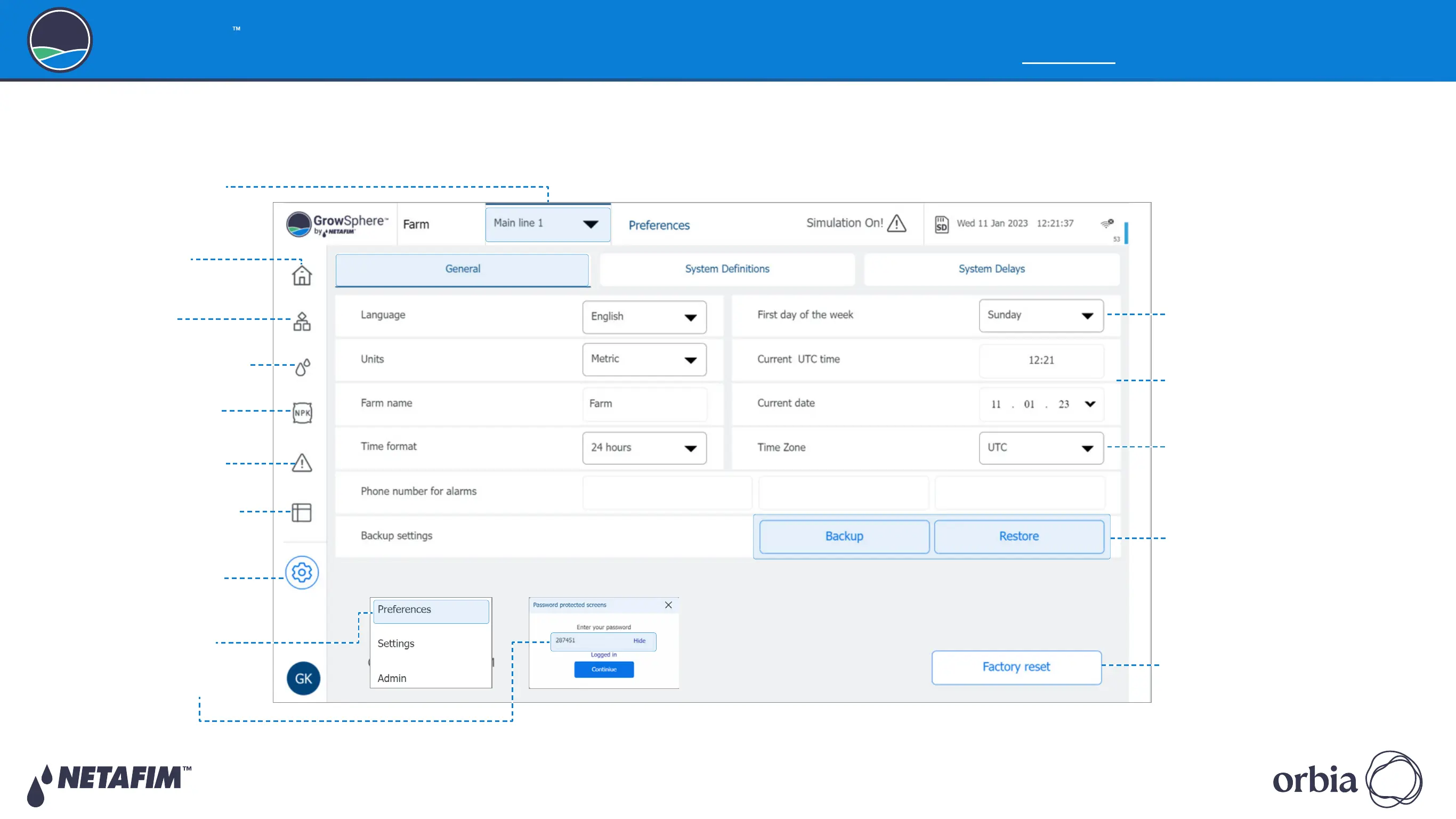Open First day of week Sunday dropdown
Image resolution: width=1456 pixels, height=819 pixels.
1041,316
